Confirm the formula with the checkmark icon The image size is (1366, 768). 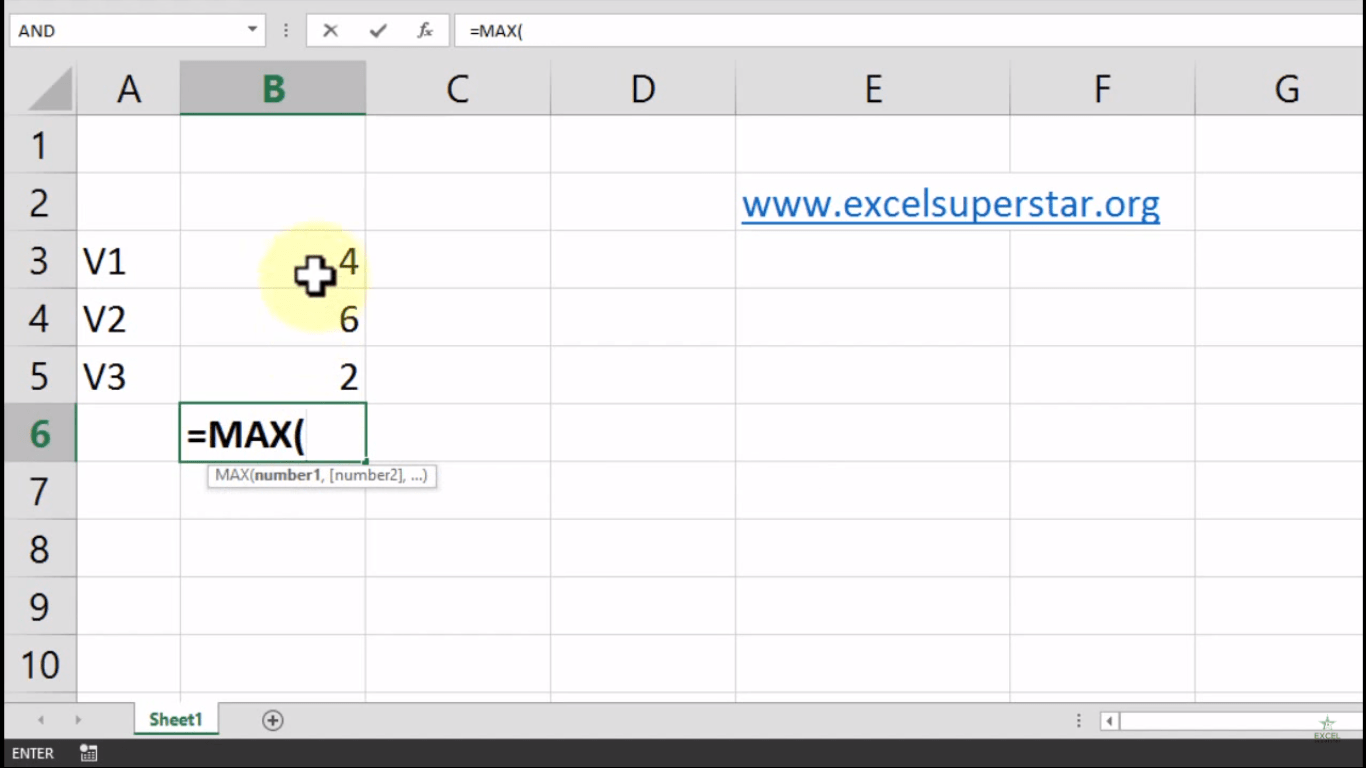(375, 31)
